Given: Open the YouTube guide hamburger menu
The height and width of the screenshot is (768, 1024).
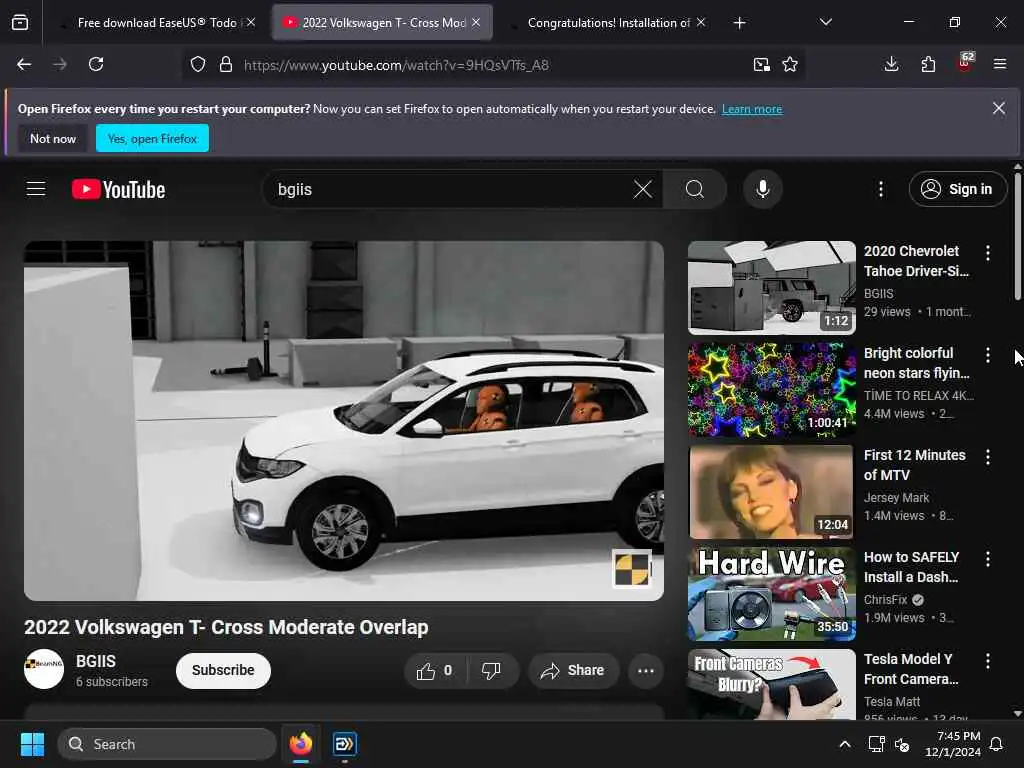Looking at the screenshot, I should [x=36, y=189].
